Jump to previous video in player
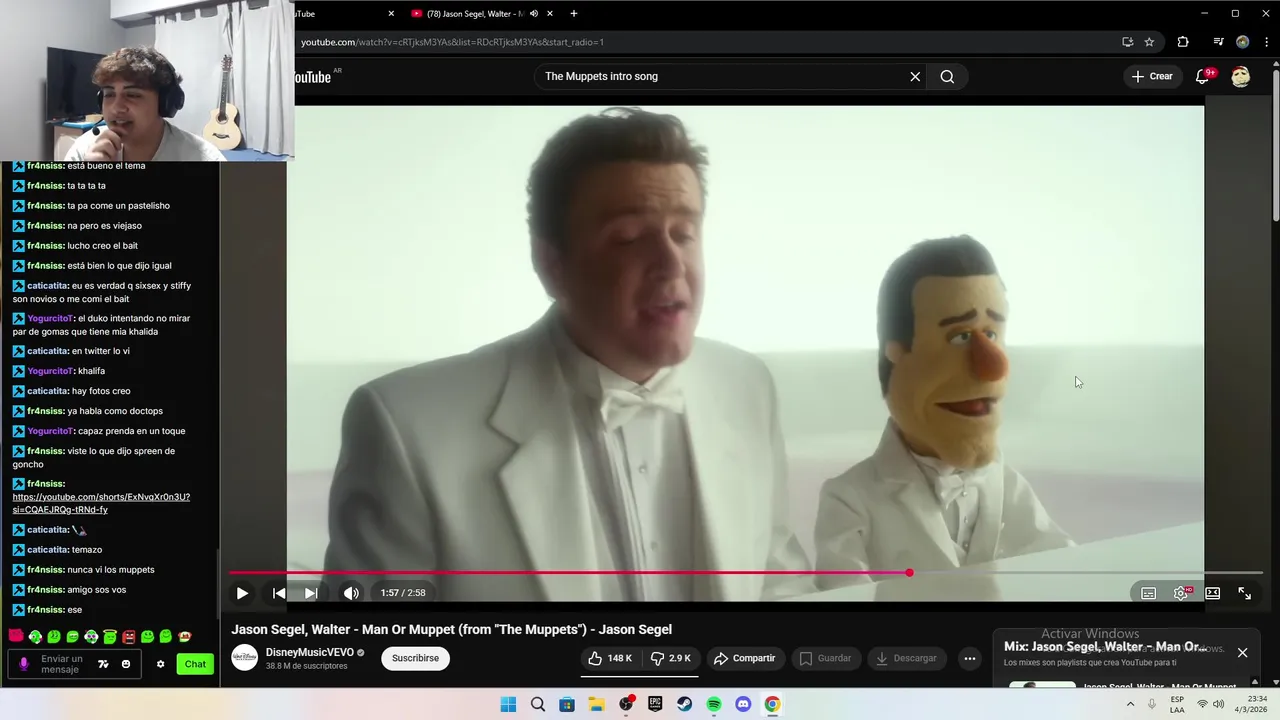Image resolution: width=1280 pixels, height=720 pixels. [279, 593]
